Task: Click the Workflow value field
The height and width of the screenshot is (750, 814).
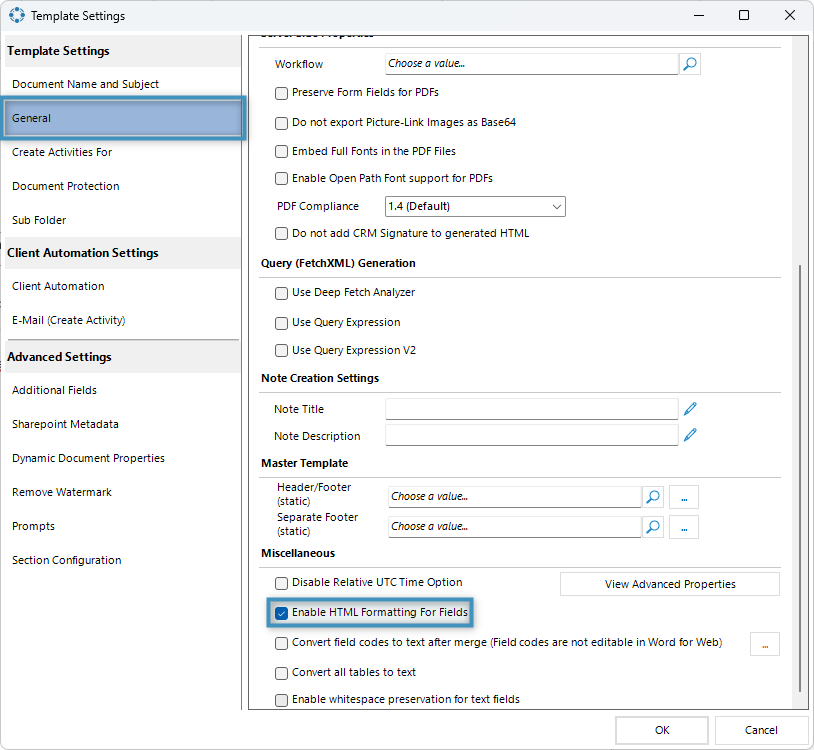Action: click(x=532, y=64)
